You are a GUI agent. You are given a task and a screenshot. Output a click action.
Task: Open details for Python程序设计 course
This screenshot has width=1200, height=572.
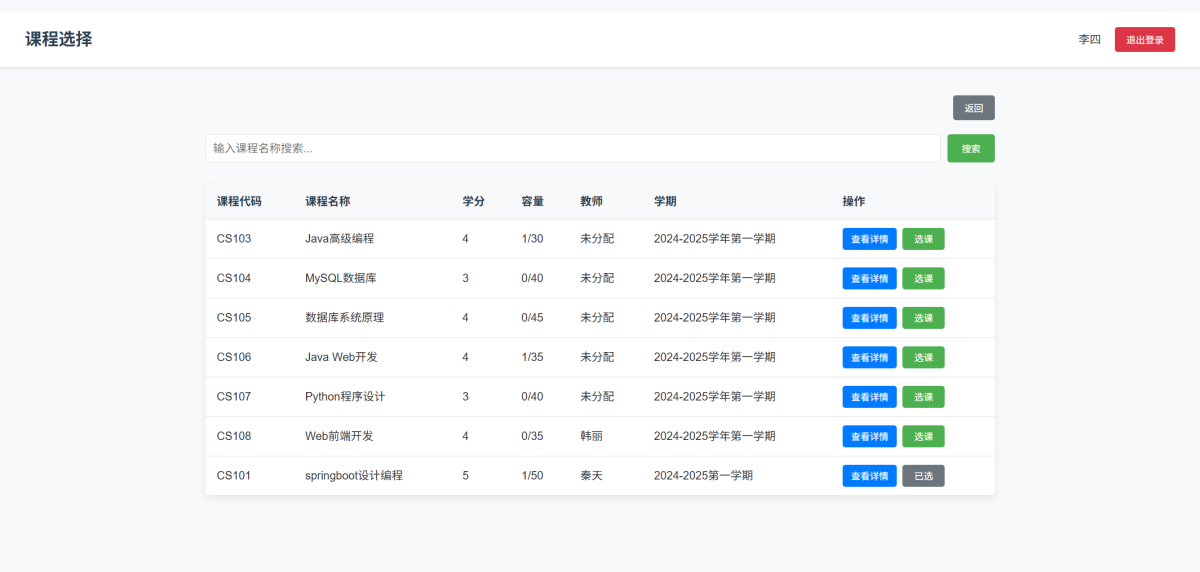(x=869, y=397)
